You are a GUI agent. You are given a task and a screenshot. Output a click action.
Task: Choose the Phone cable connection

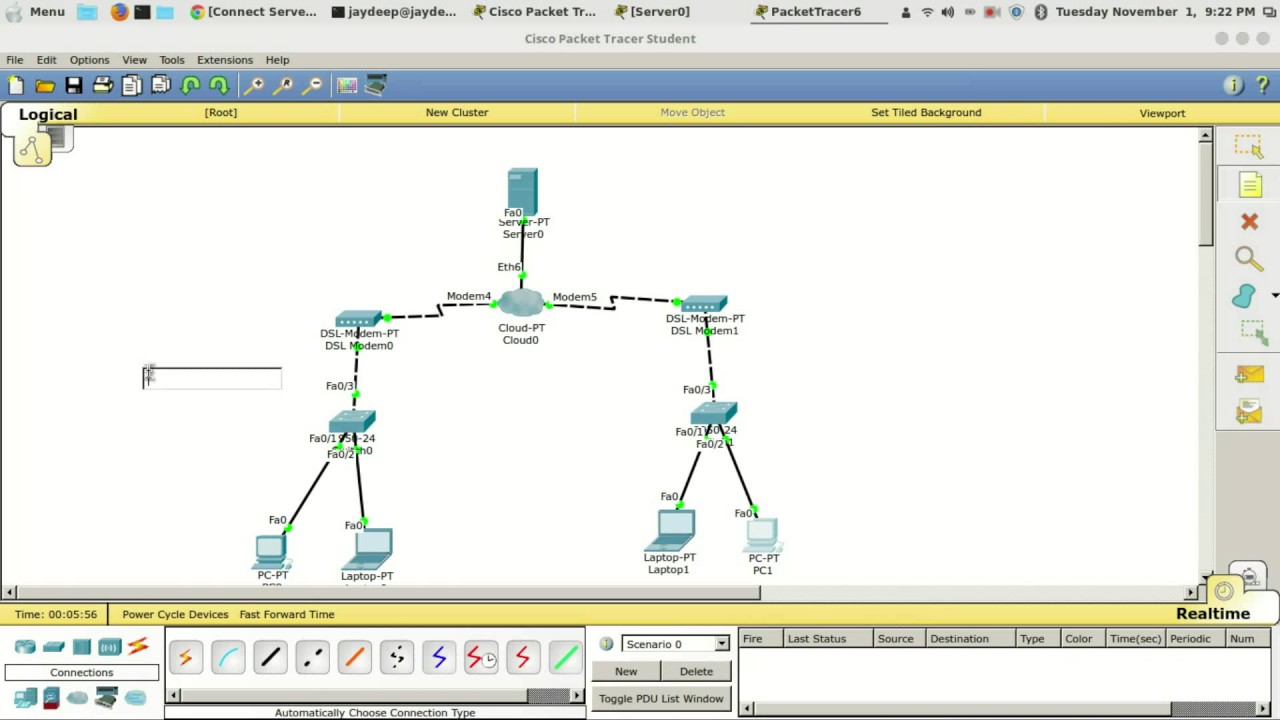[397, 657]
